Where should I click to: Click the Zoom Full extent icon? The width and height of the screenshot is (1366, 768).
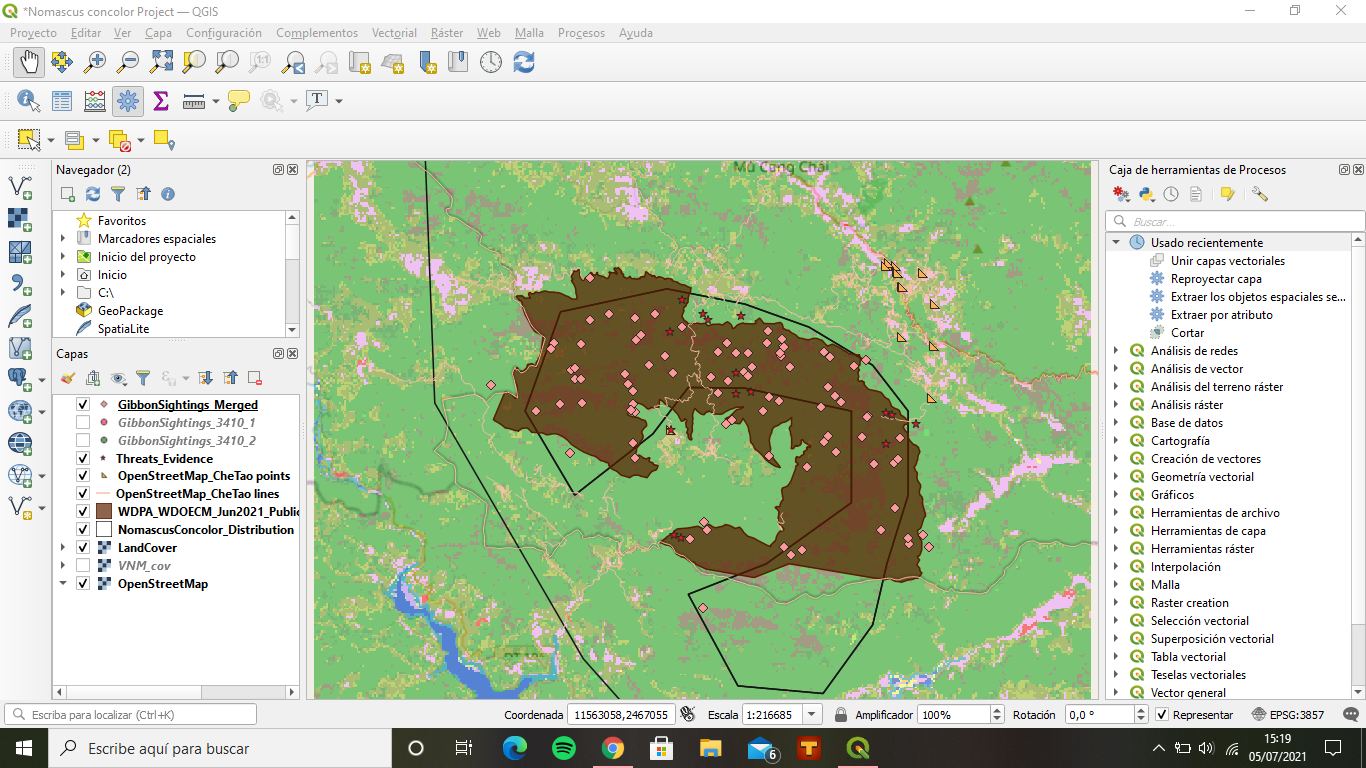161,62
